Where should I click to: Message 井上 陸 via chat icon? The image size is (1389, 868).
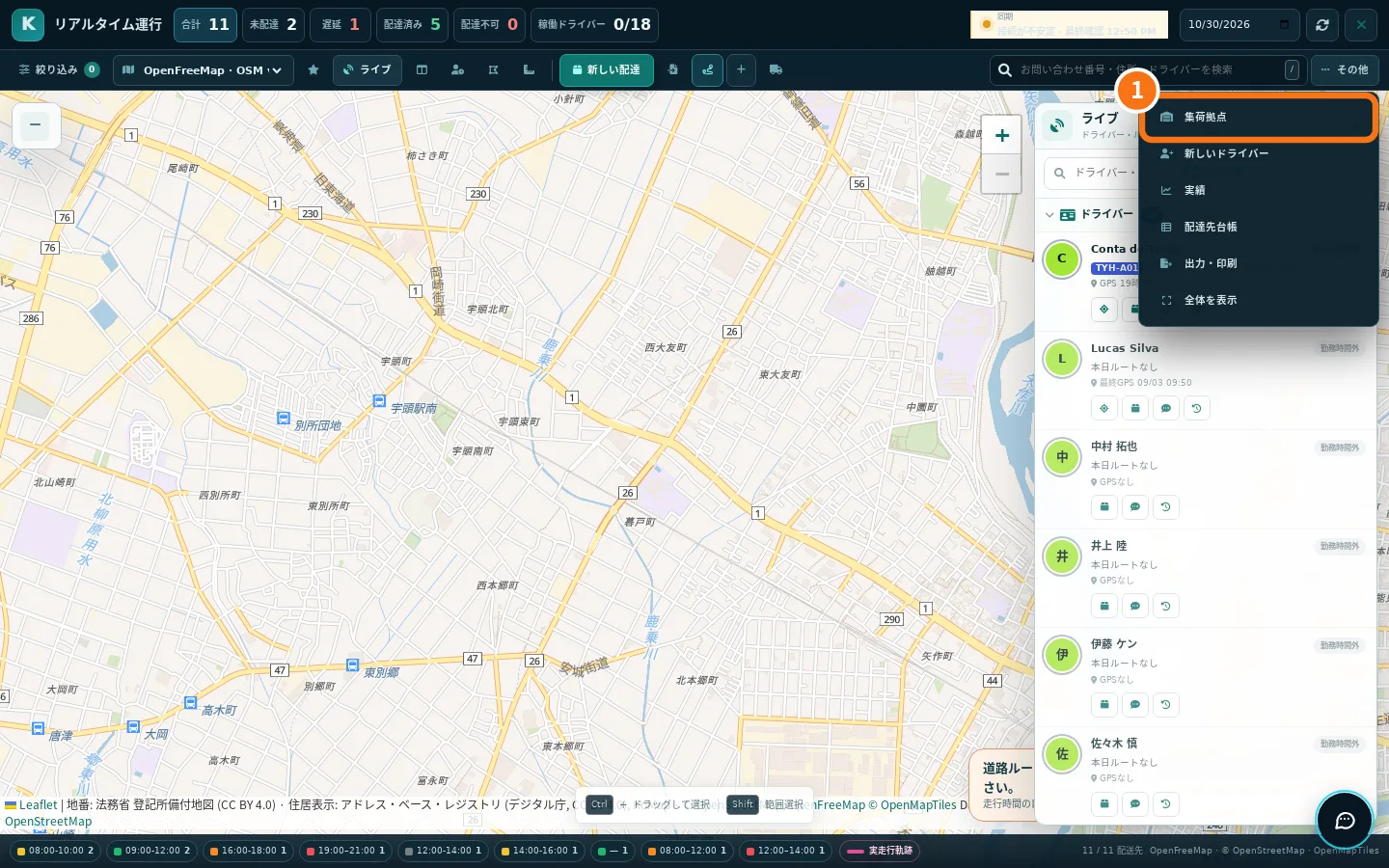pos(1135,606)
